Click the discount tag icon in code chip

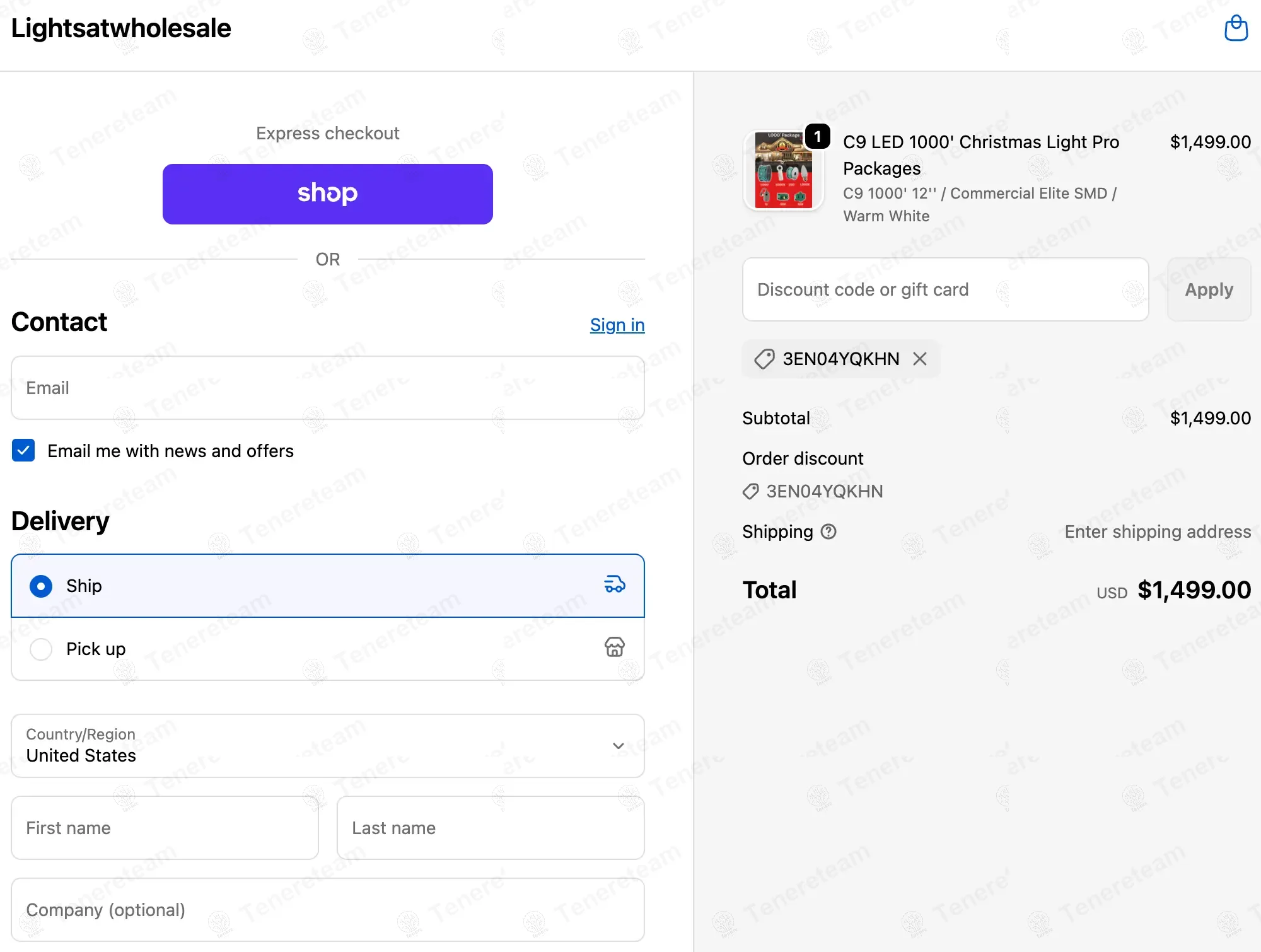click(x=764, y=359)
